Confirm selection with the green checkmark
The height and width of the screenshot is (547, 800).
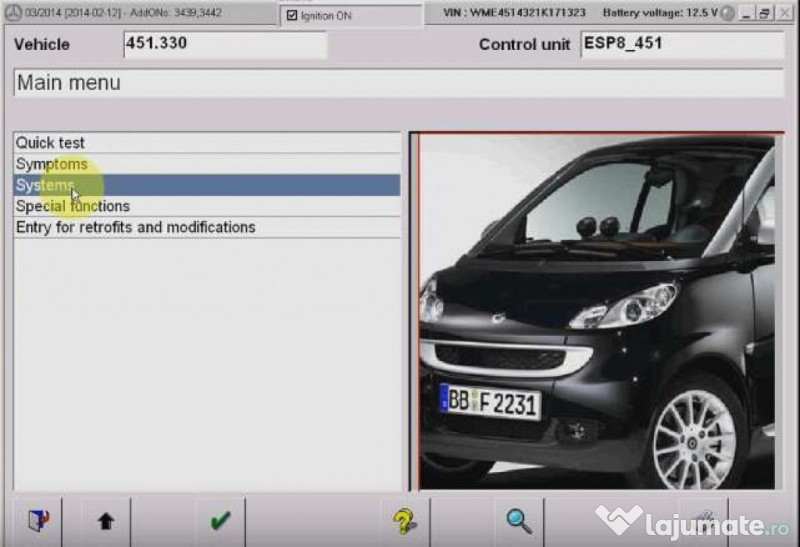(220, 520)
